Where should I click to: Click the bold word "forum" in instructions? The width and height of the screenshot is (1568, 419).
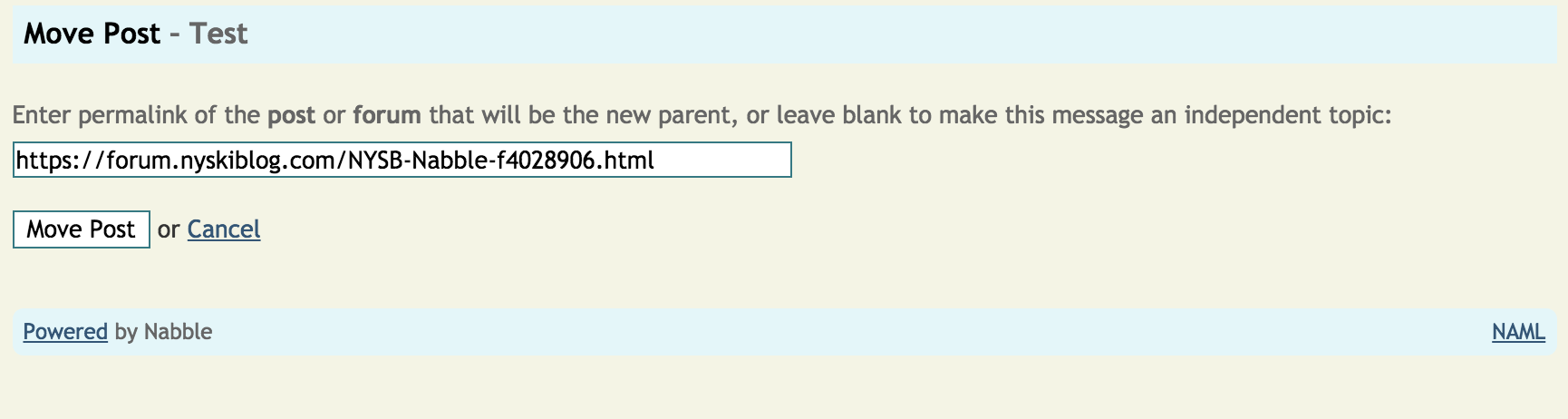(x=387, y=115)
